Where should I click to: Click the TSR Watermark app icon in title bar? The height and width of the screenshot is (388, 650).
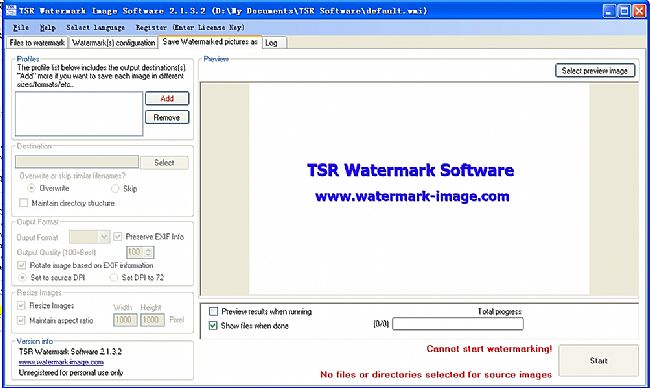coord(11,10)
